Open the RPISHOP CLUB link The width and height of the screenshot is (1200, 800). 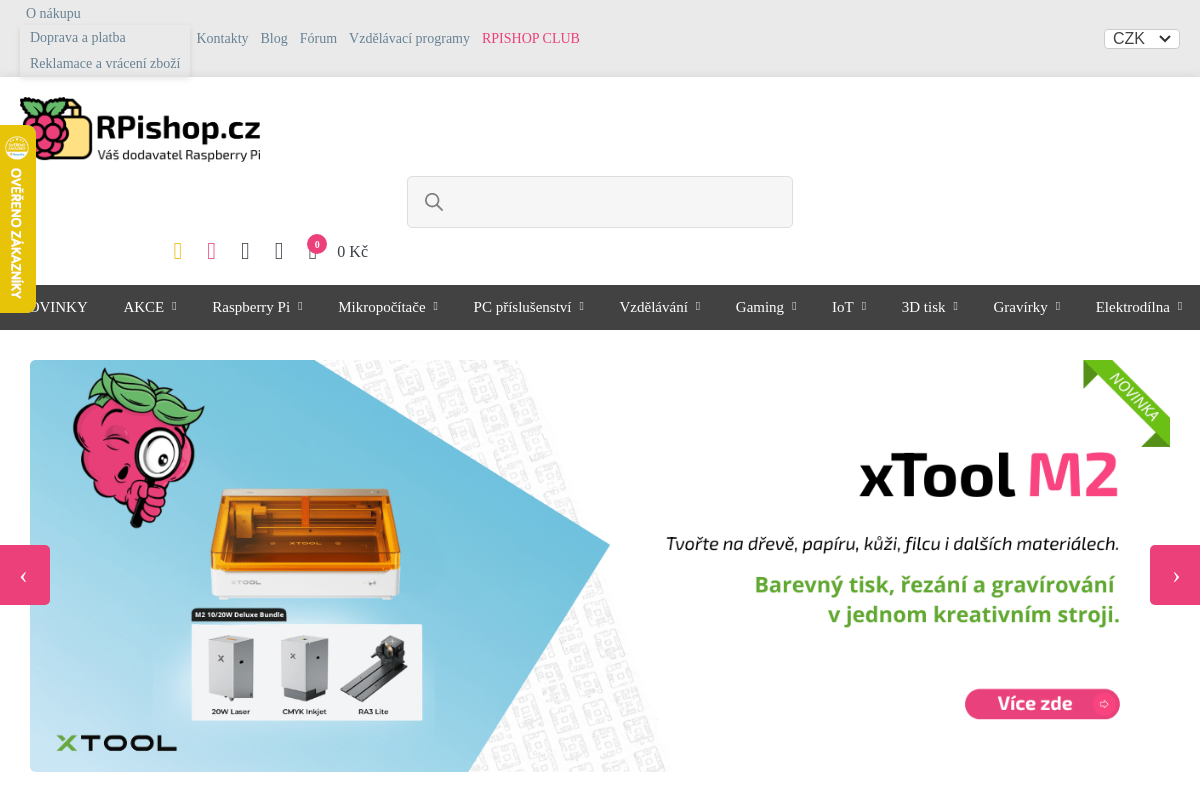point(531,39)
